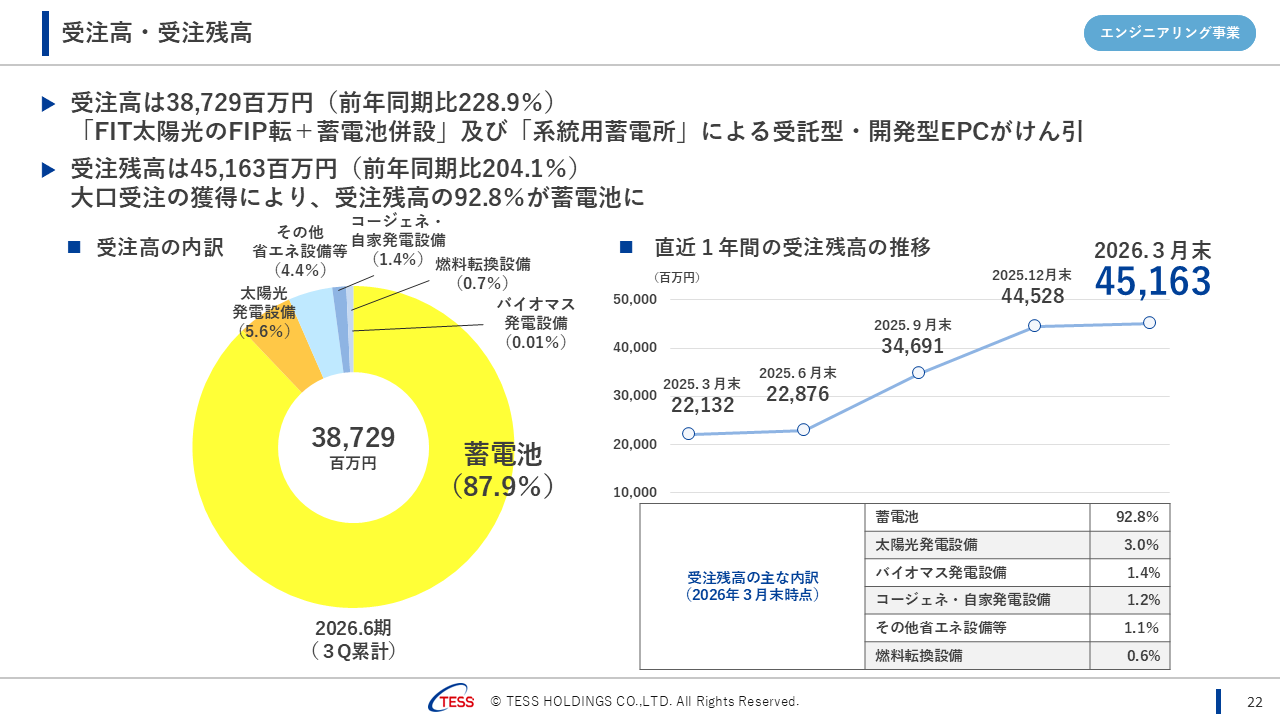Image resolution: width=1280 pixels, height=720 pixels.
Task: Select the 44,528 value label
Action: click(x=1032, y=295)
